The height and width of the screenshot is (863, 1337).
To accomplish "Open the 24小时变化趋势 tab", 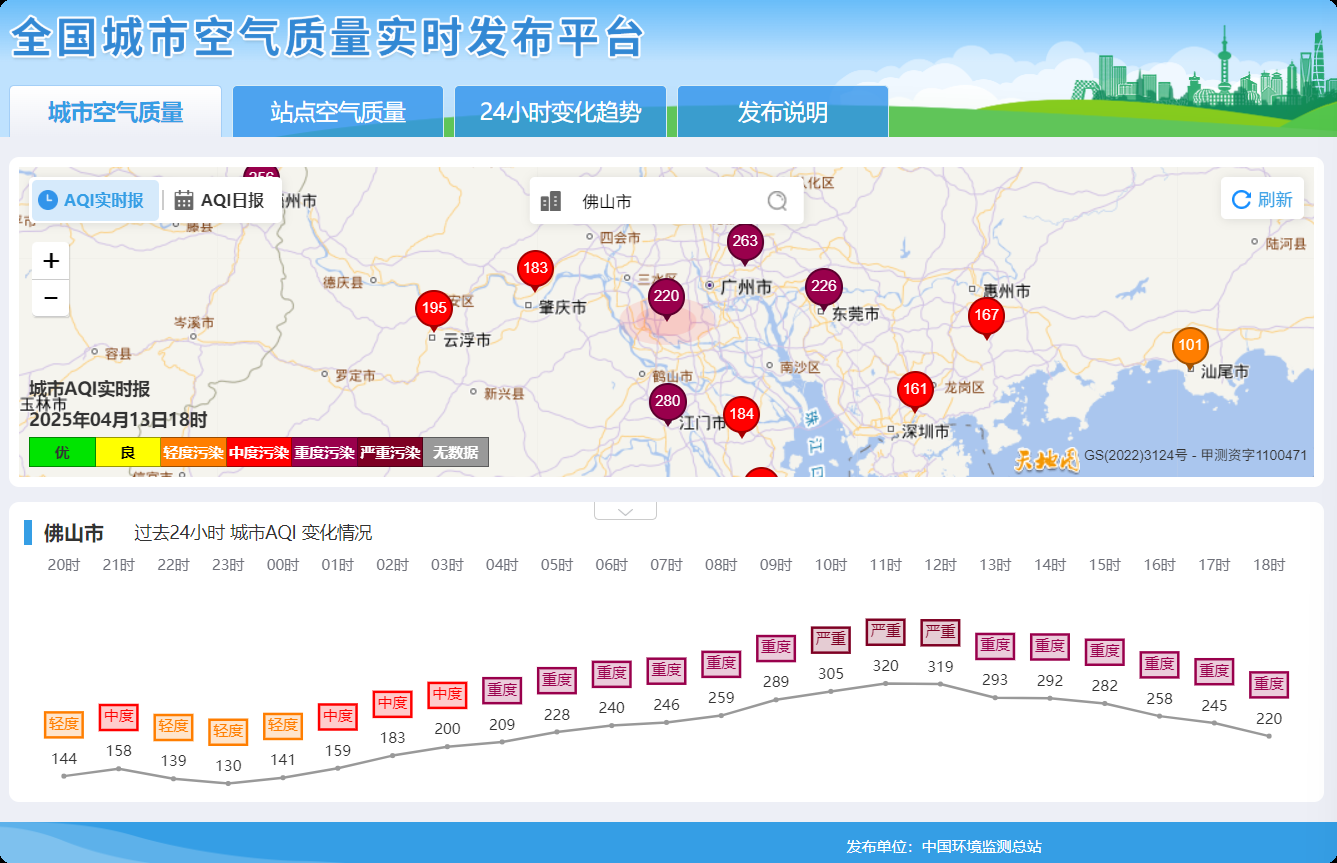I will click(x=560, y=112).
